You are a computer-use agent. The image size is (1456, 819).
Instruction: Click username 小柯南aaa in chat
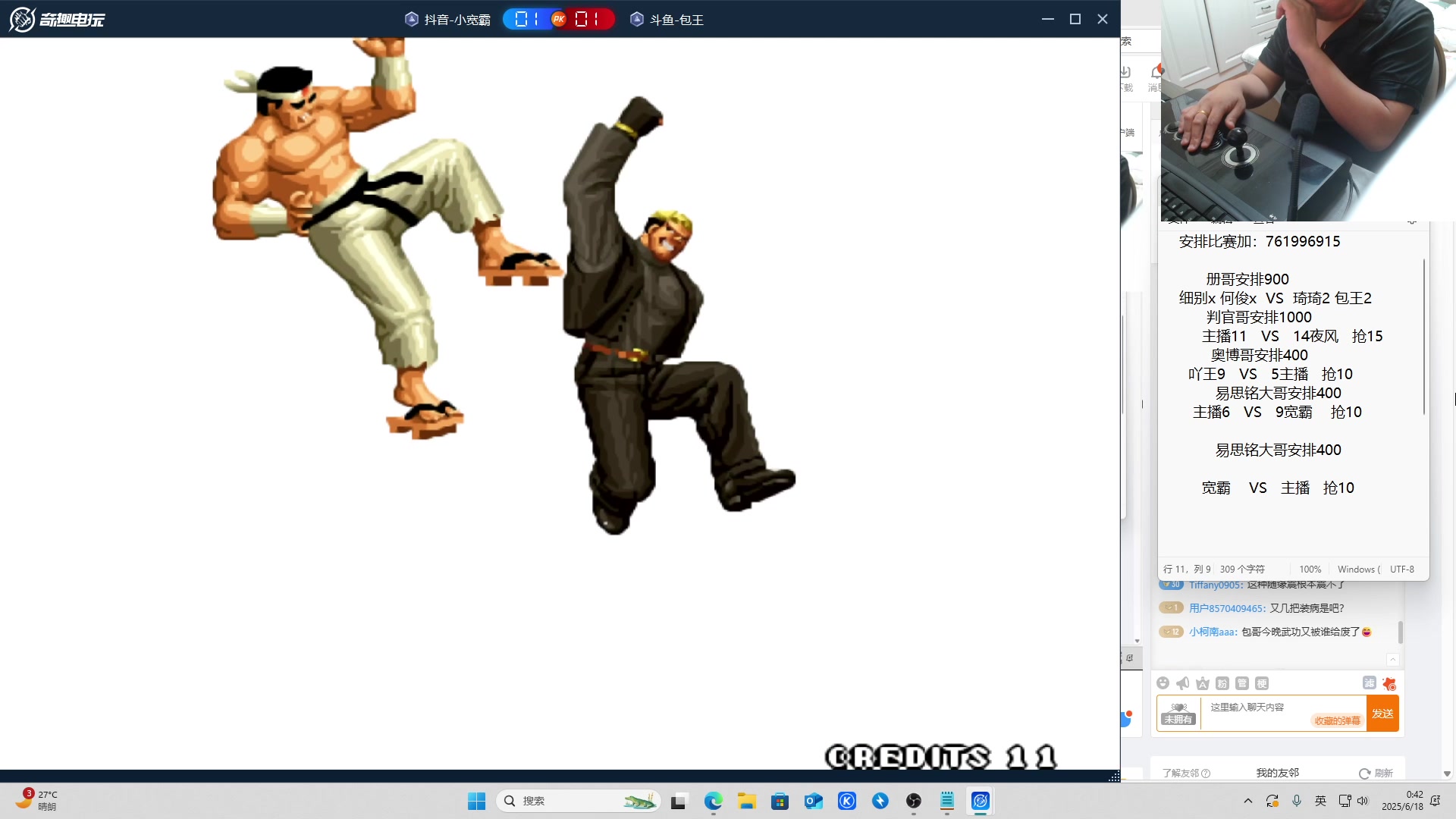1212,632
